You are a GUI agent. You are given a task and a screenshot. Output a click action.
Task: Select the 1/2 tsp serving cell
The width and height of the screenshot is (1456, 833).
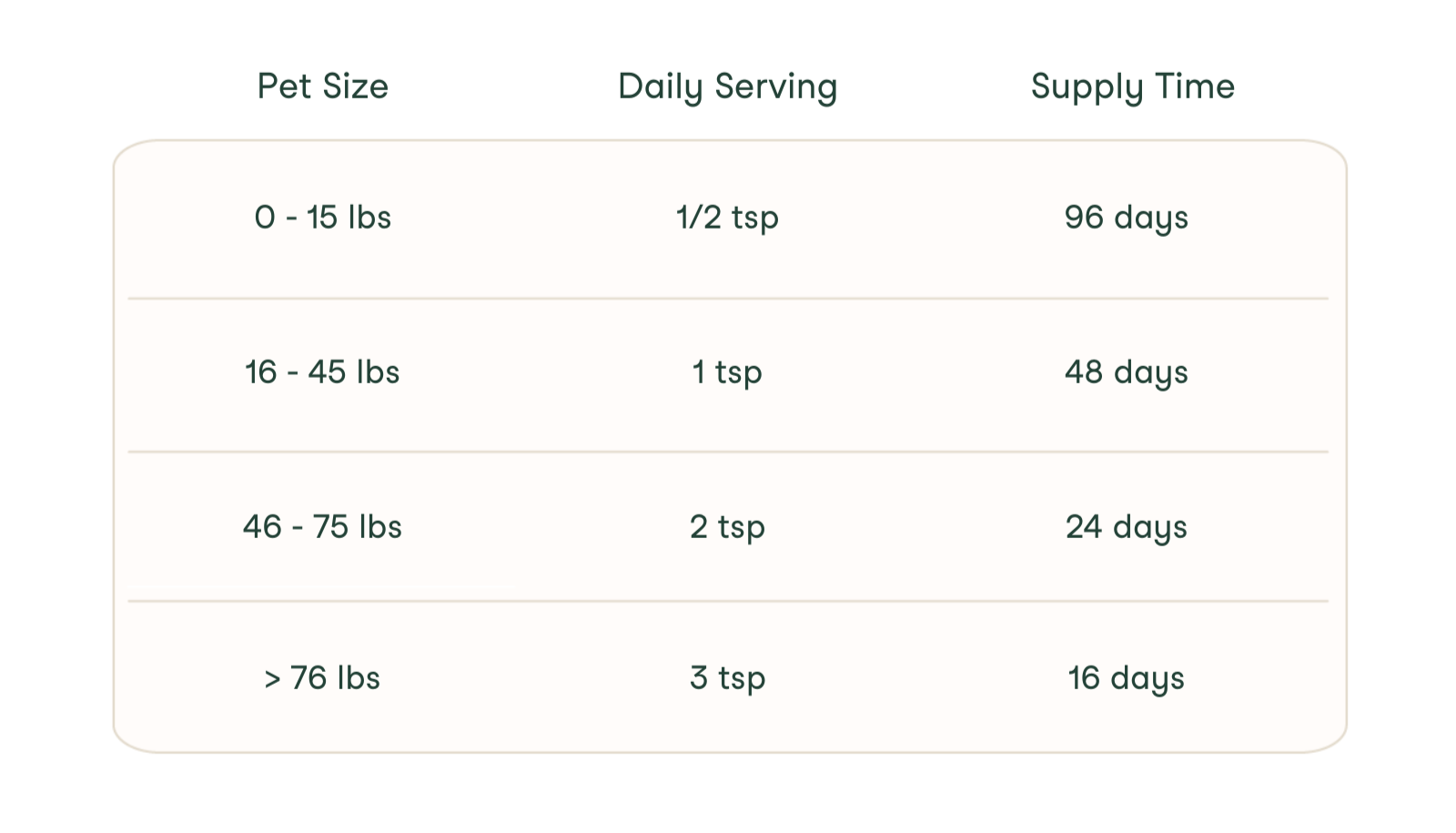click(x=727, y=218)
